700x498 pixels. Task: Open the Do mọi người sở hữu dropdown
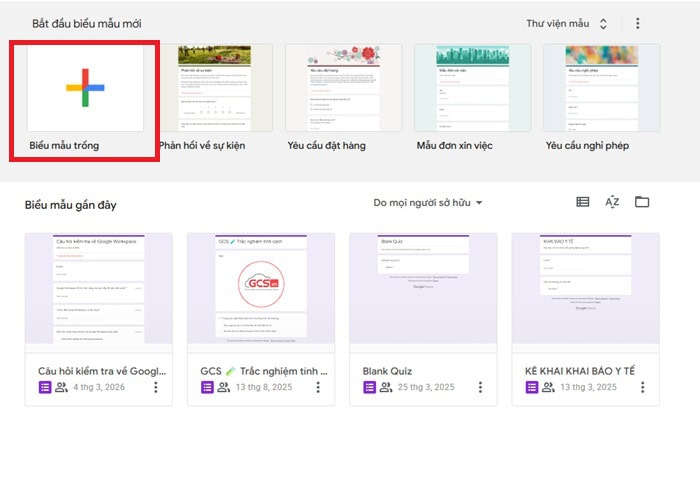[x=428, y=203]
